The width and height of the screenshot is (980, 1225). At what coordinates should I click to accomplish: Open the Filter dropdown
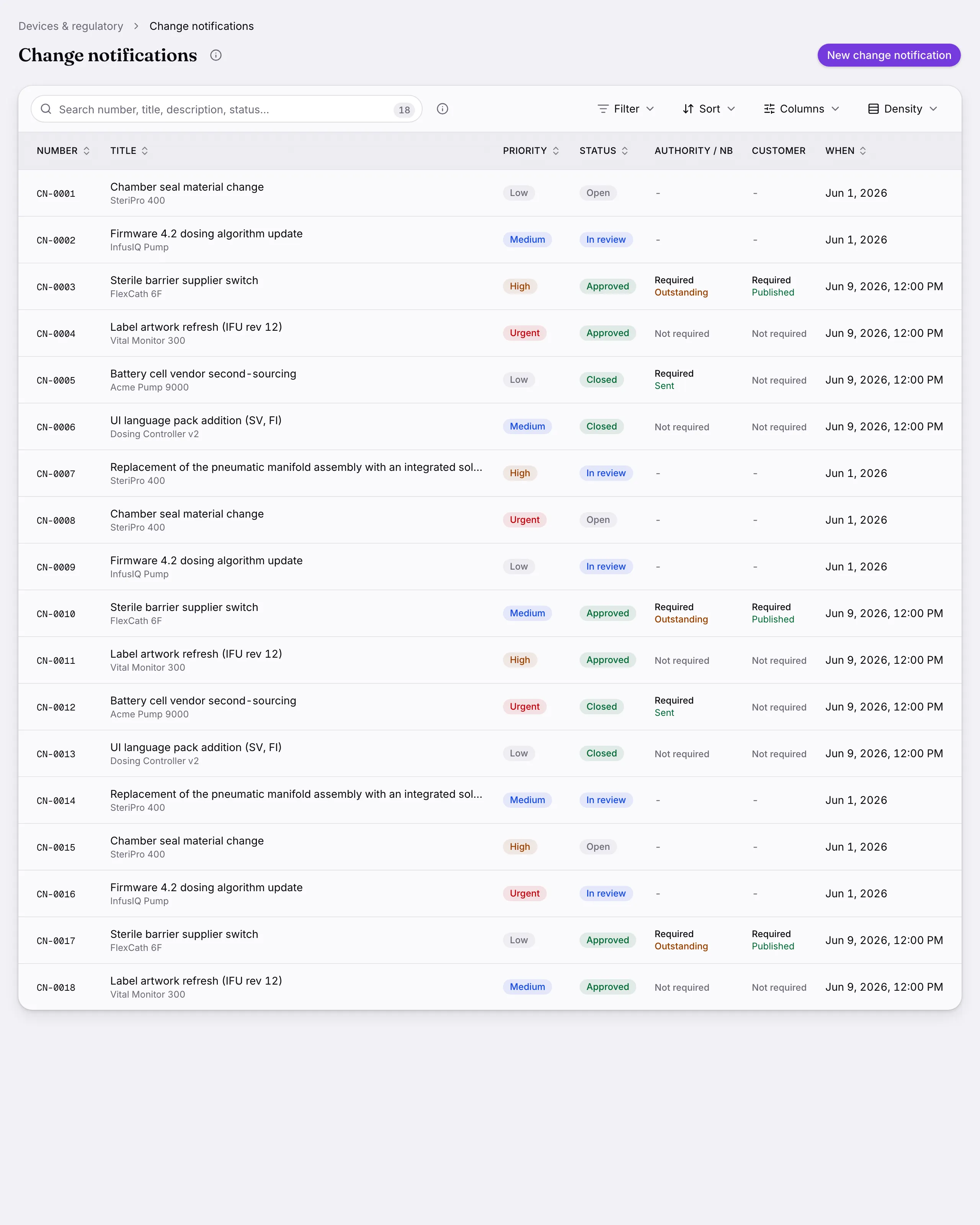click(626, 109)
